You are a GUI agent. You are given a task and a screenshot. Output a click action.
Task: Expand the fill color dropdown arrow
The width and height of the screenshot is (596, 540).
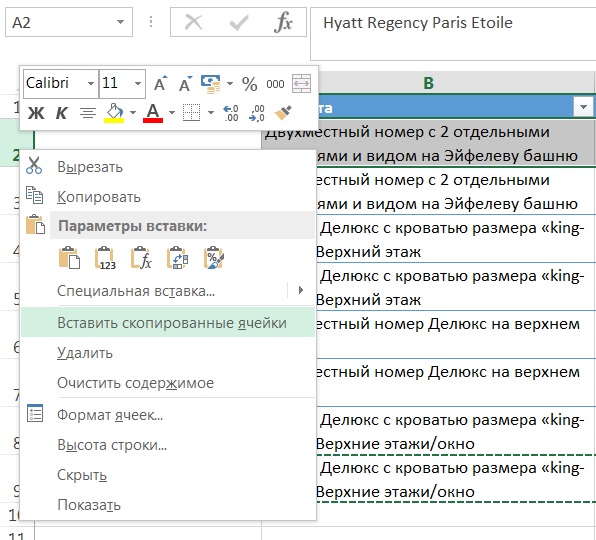[x=133, y=113]
